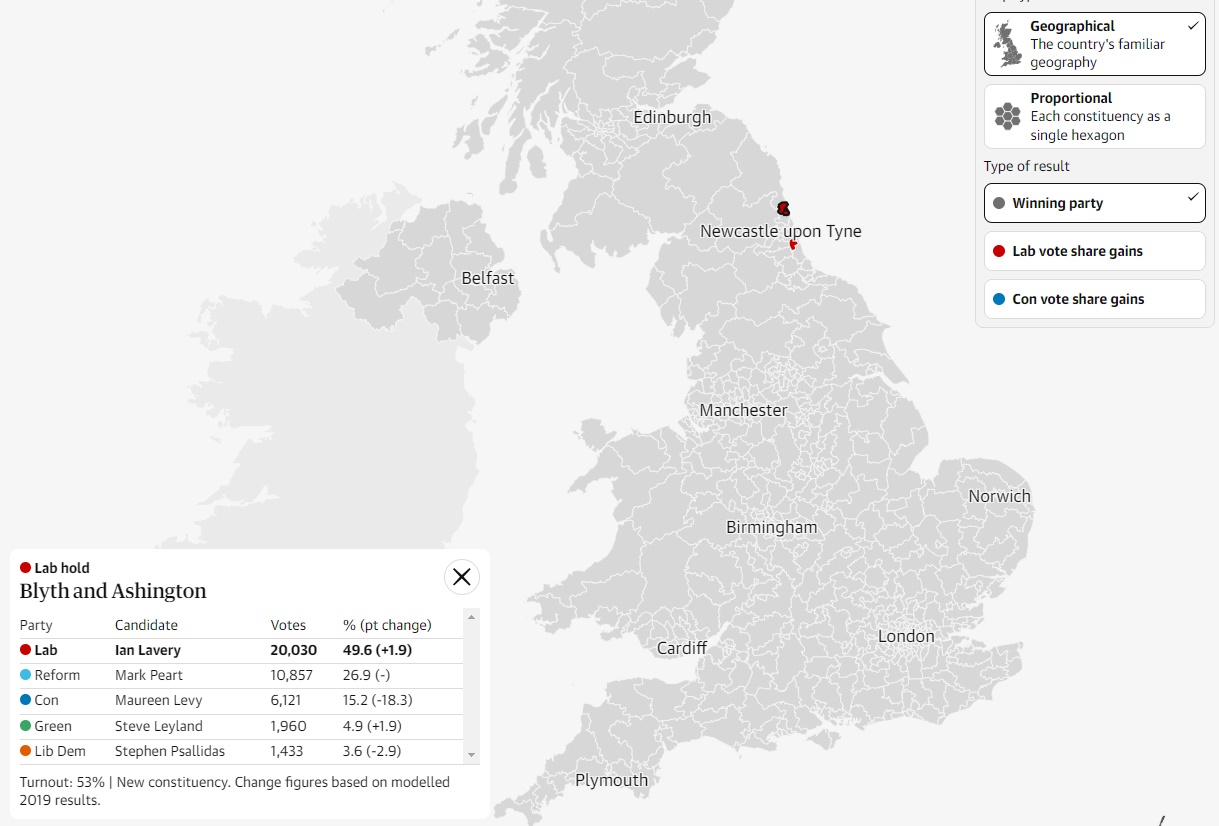Click the green Green party dot
1219x826 pixels.
[26, 726]
